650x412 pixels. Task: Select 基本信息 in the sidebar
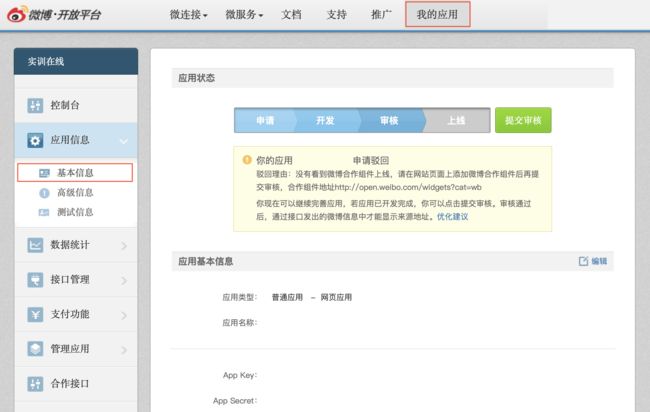point(75,172)
